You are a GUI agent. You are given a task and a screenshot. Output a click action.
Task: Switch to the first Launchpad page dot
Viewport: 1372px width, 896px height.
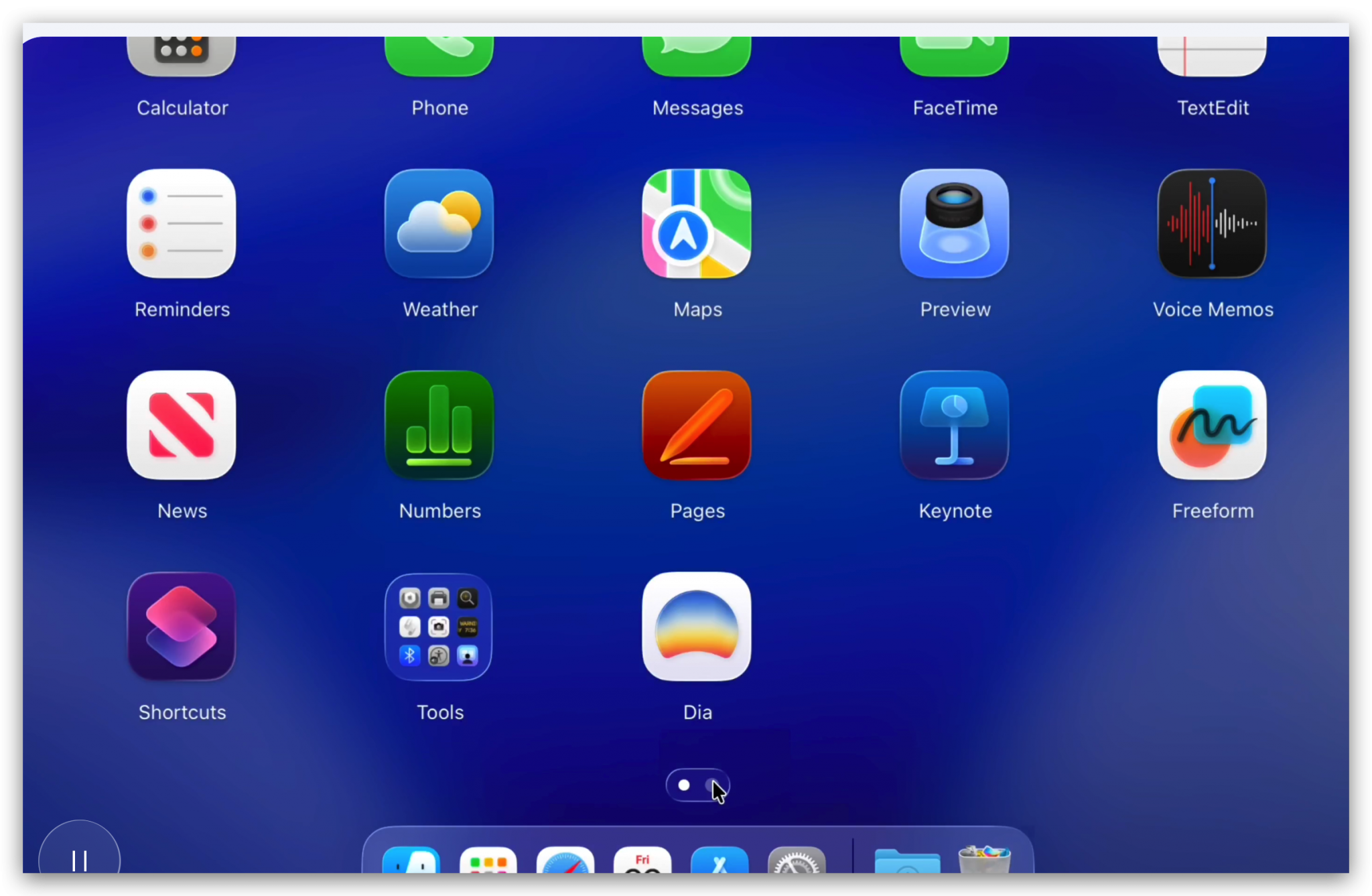coord(683,785)
